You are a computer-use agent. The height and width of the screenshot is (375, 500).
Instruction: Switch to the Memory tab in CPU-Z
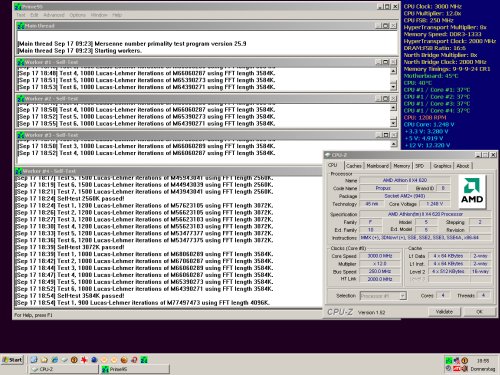point(401,166)
